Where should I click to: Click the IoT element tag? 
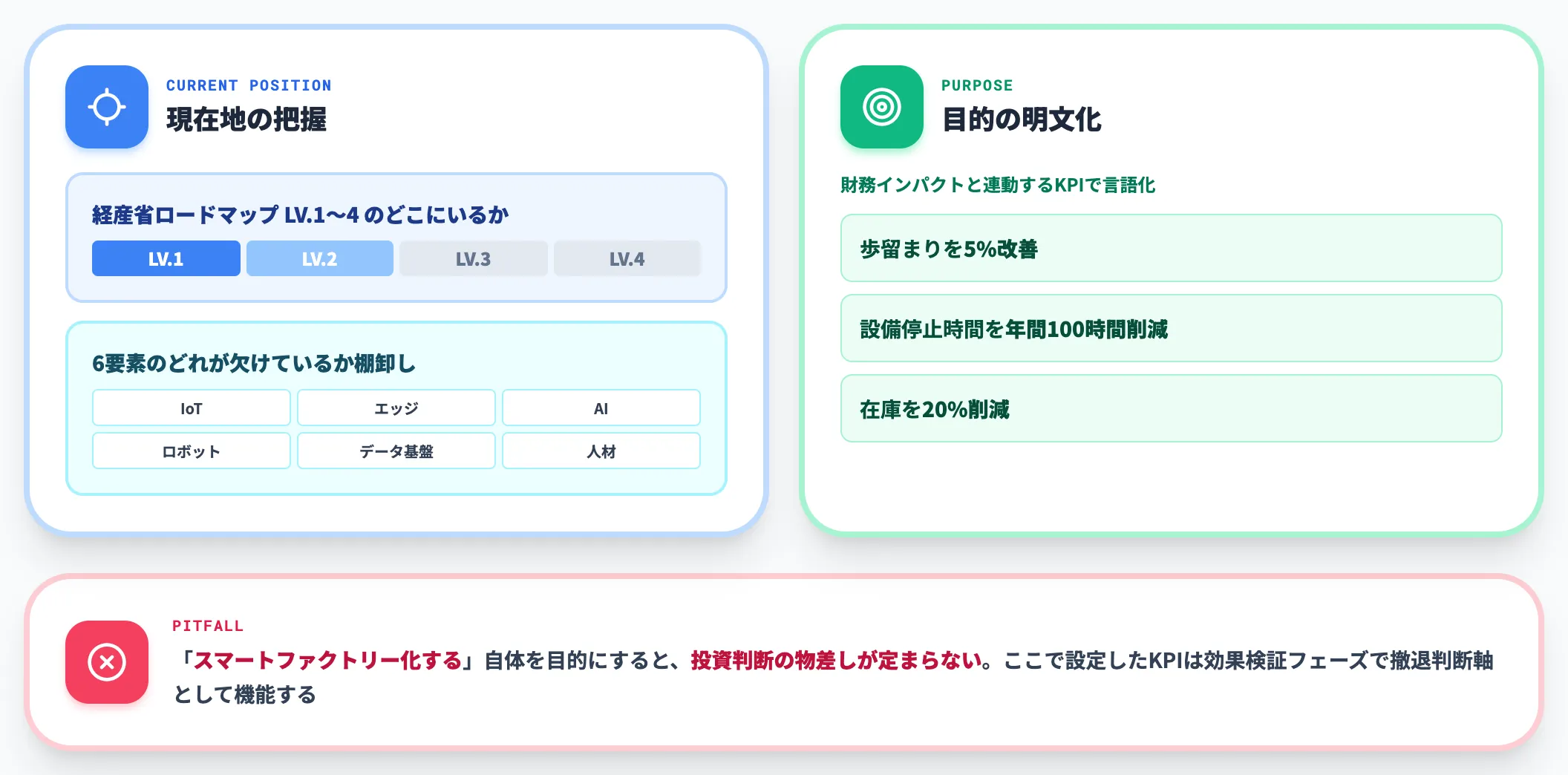pyautogui.click(x=192, y=408)
